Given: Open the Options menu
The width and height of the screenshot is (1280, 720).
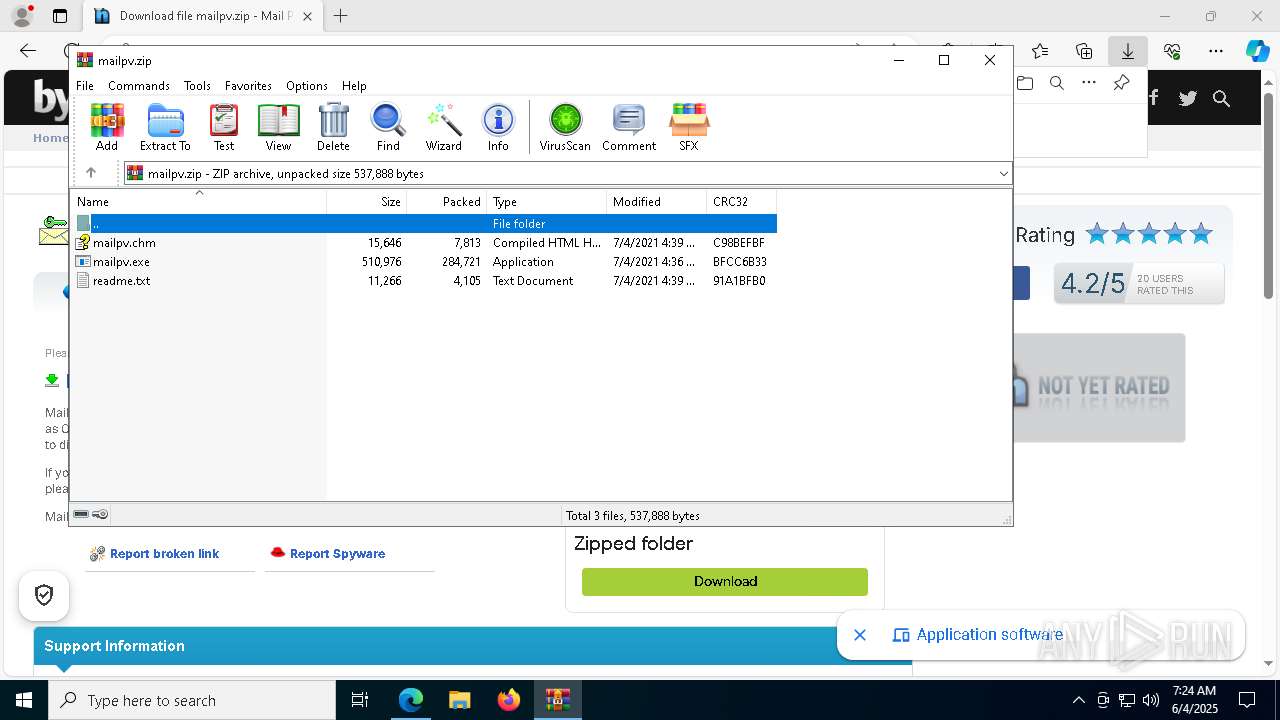Looking at the screenshot, I should 307,86.
